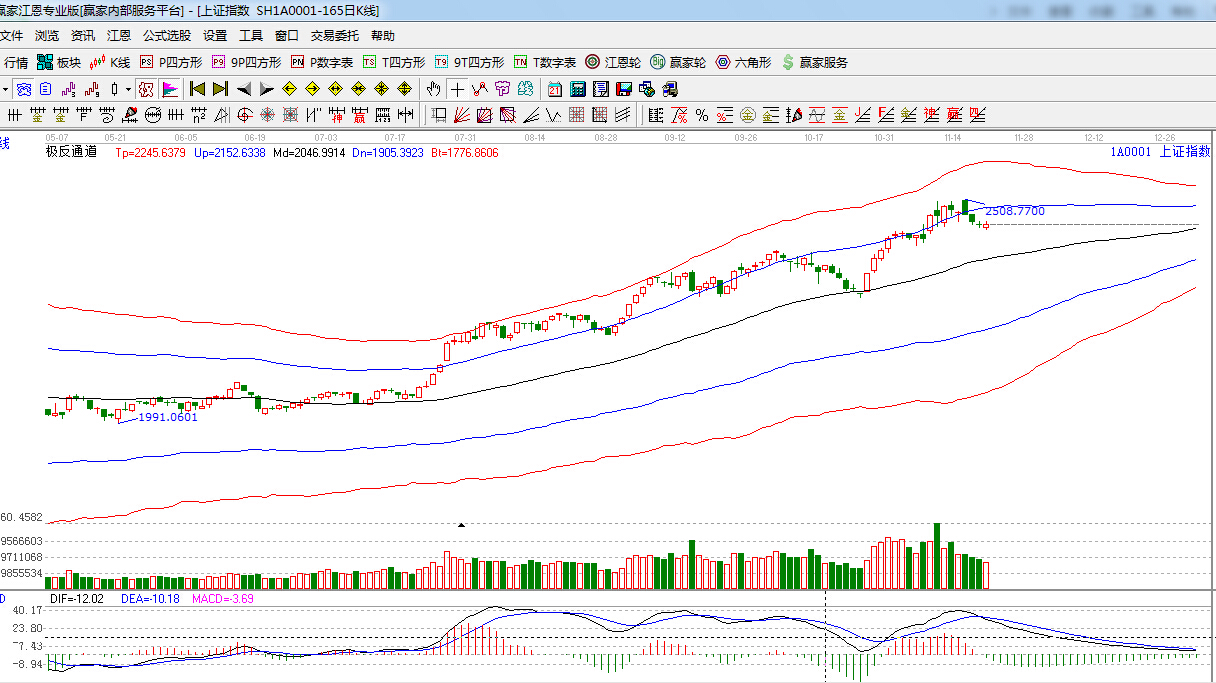The height and width of the screenshot is (683, 1216).
Task: Open the K线 candlestick chart view
Action: click(110, 62)
